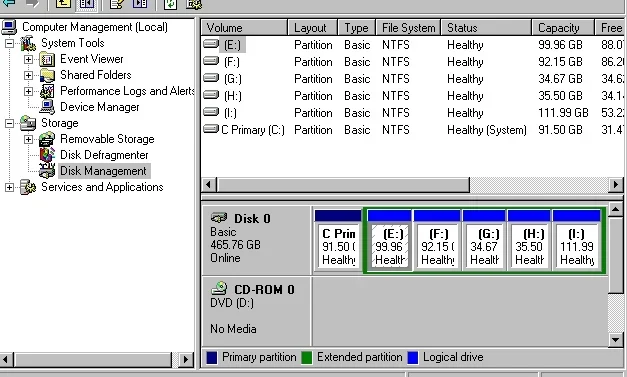Click the blue Logical drive legend swatch

click(x=413, y=357)
